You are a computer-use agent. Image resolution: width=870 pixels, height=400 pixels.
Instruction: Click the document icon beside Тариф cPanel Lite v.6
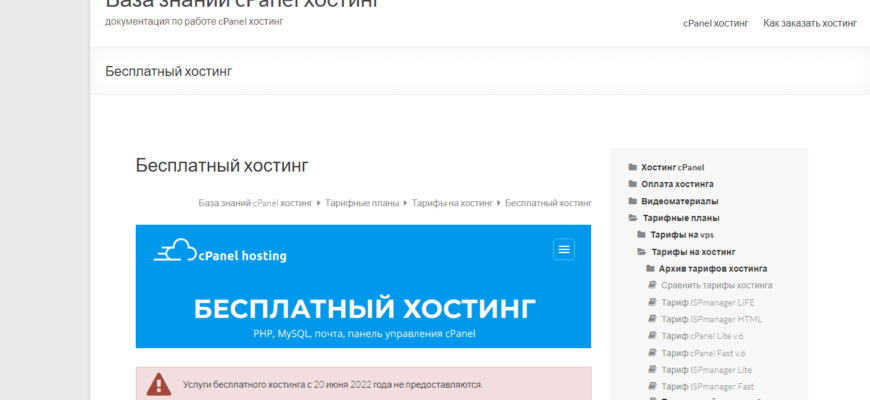[x=652, y=336]
